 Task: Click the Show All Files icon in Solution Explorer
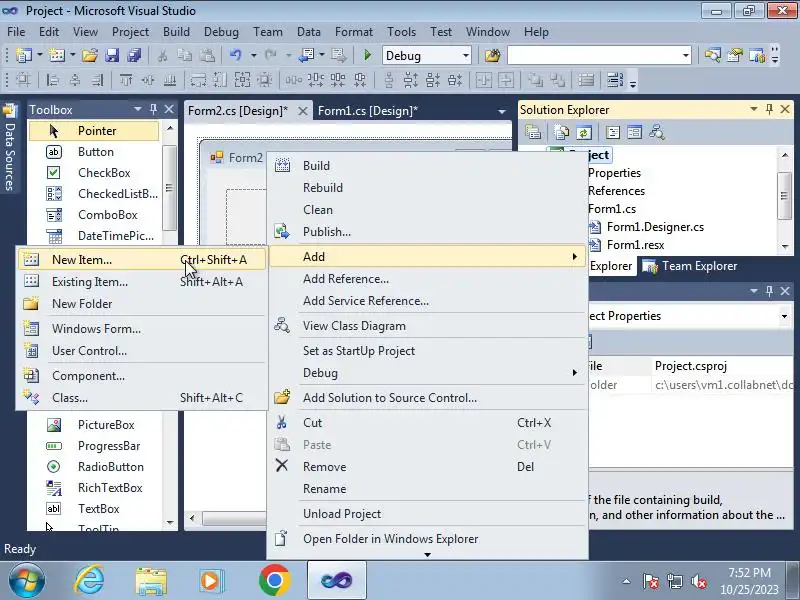[561, 133]
